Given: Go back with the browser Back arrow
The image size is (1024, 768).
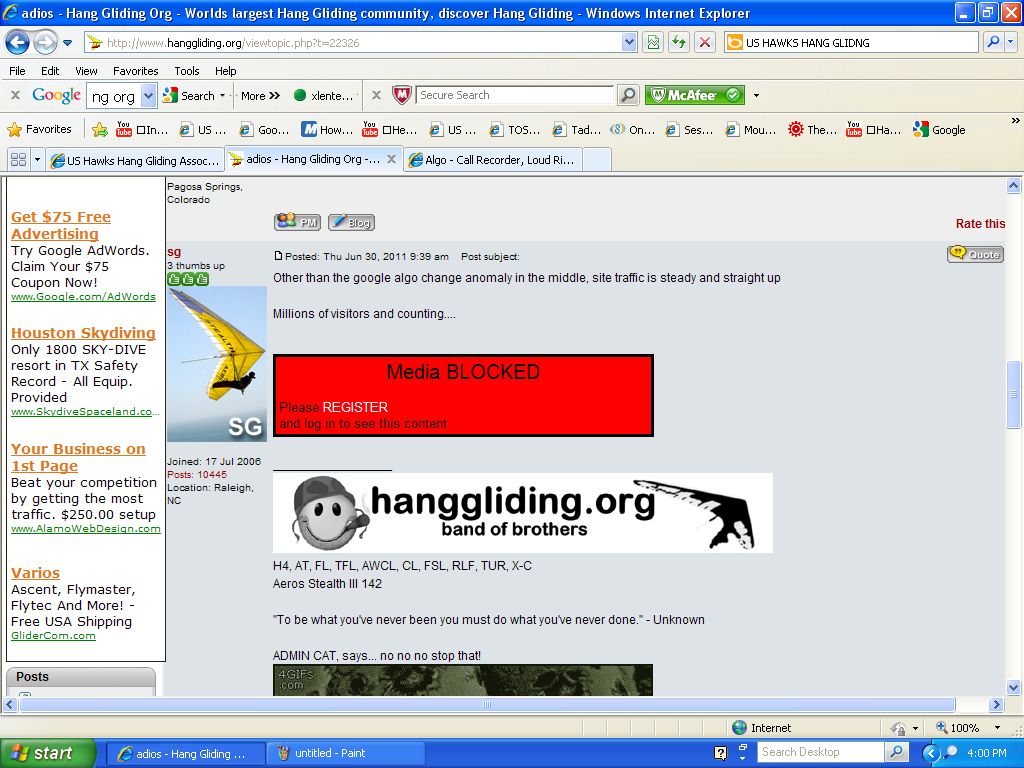Looking at the screenshot, I should coord(17,43).
